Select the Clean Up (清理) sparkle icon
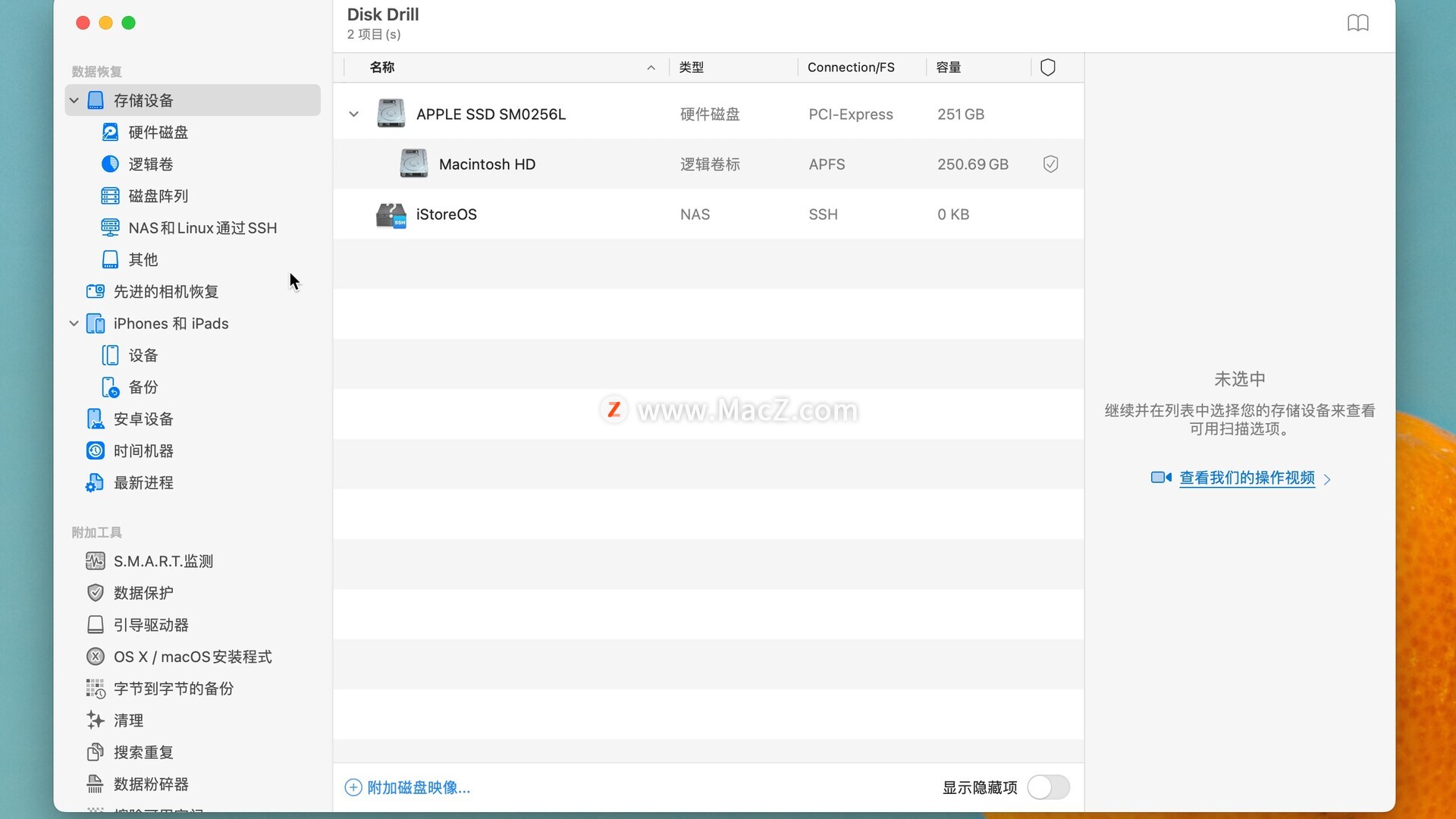 coord(96,720)
